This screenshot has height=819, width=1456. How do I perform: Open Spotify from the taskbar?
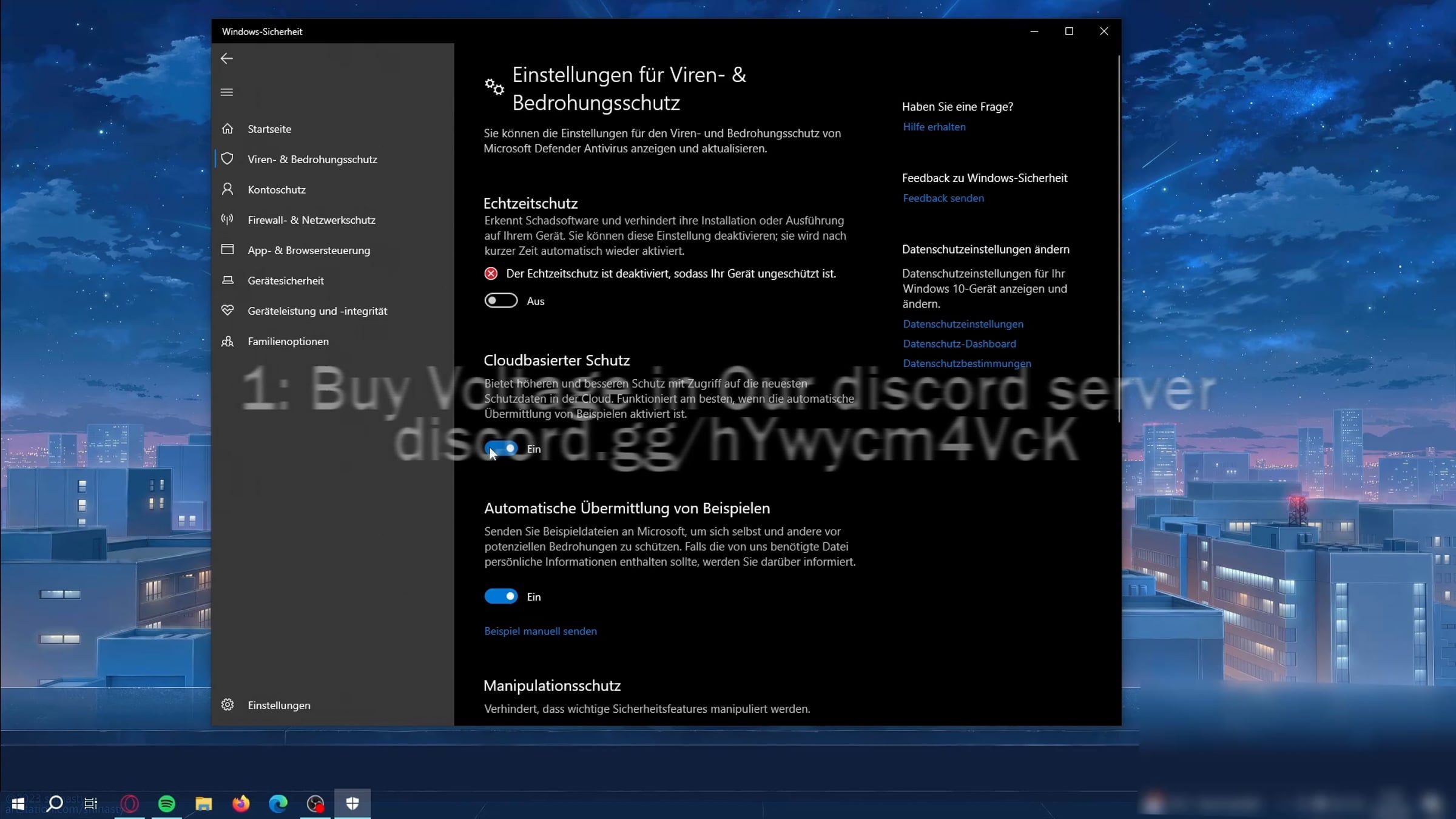point(167,804)
